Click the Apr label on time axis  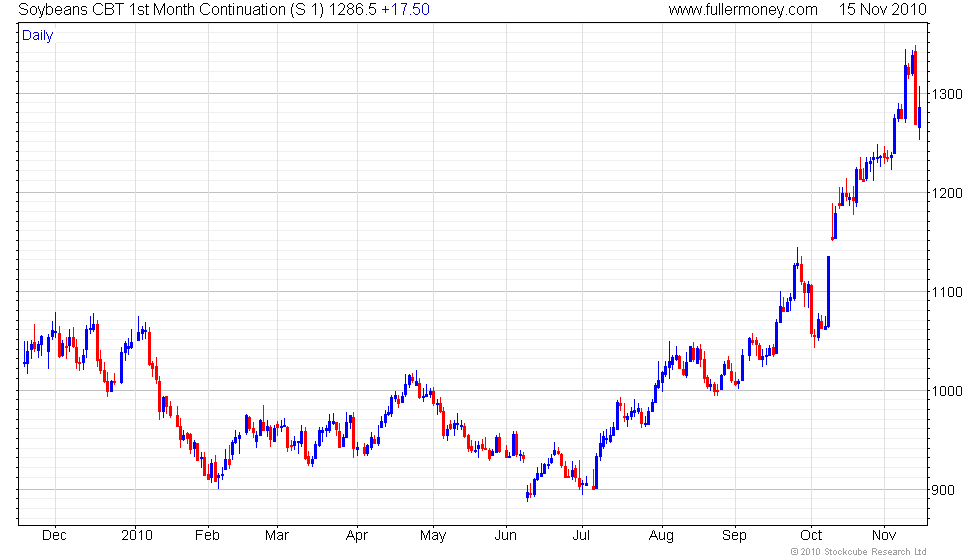point(357,536)
